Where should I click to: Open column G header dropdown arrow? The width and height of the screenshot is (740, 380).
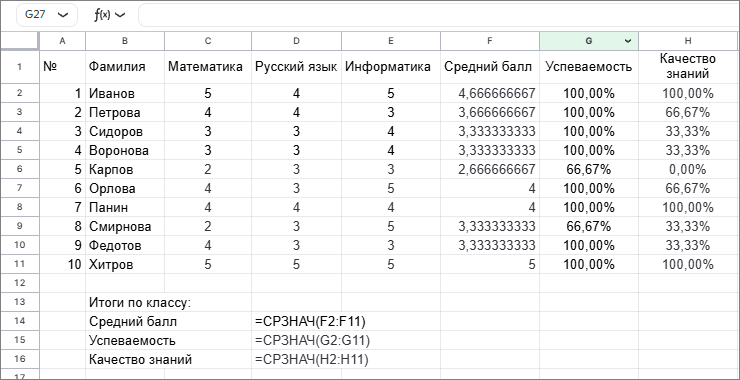[628, 41]
